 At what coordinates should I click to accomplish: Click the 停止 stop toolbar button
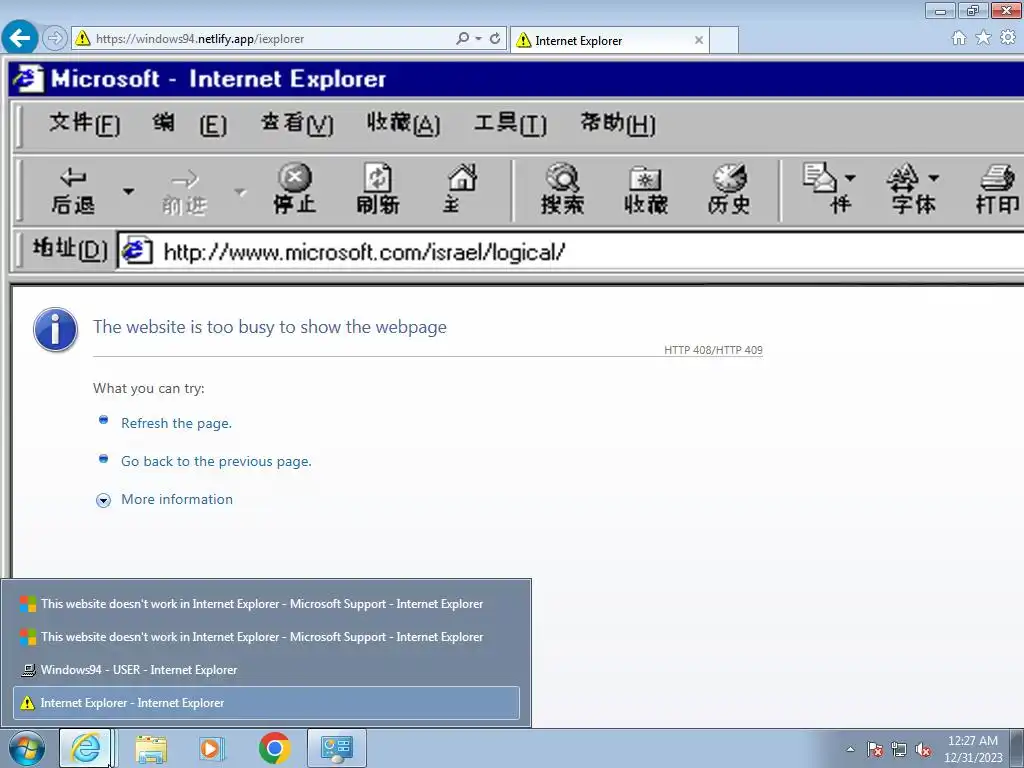click(295, 189)
